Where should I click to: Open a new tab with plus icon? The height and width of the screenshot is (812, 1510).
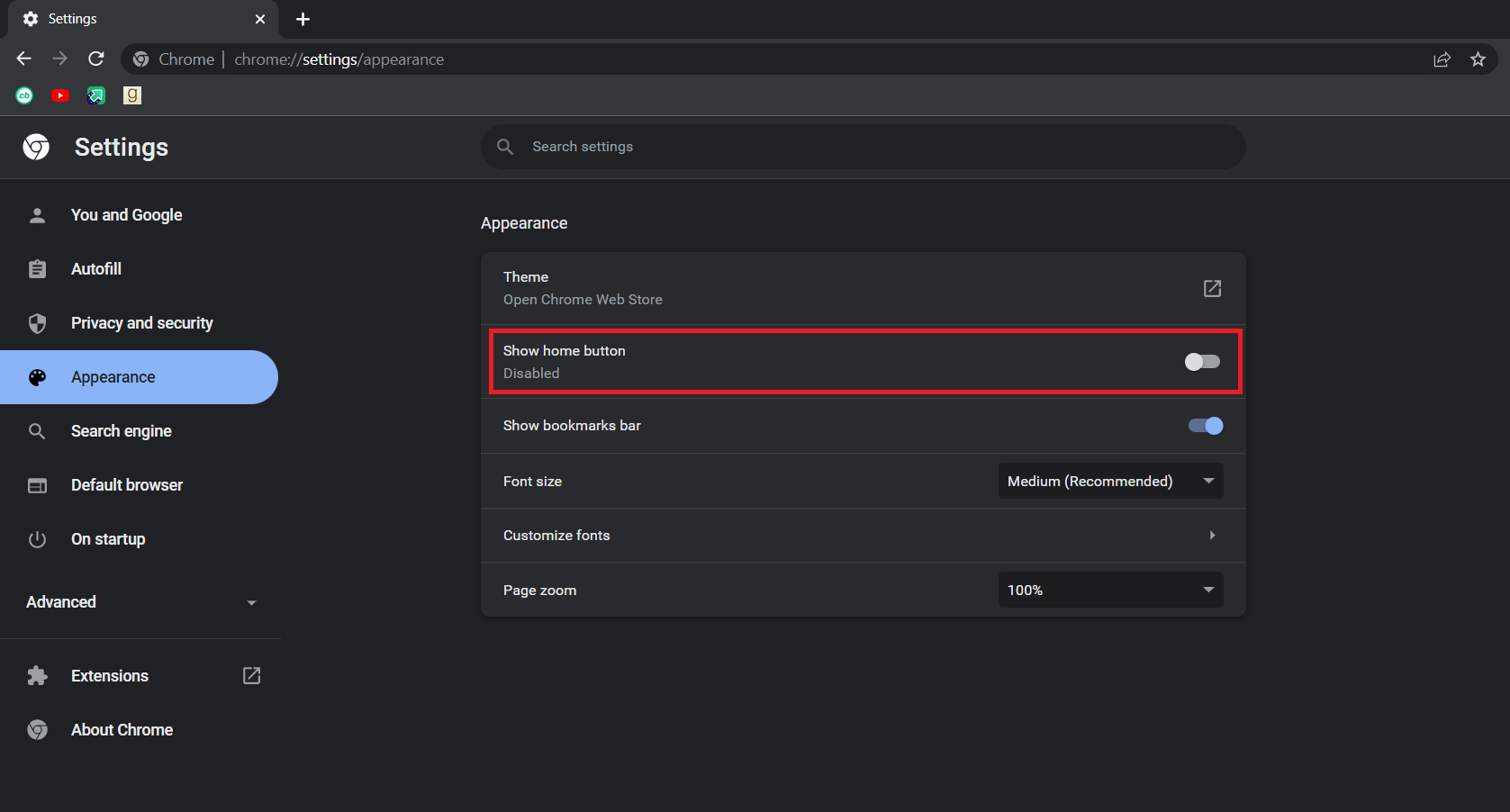[303, 19]
